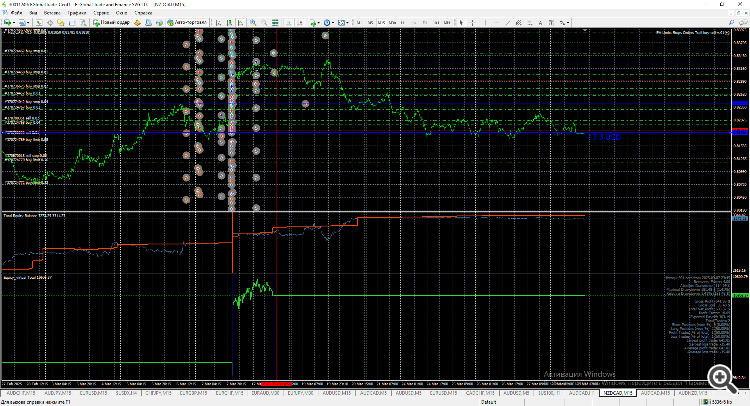Open the chart templates dropdown
This screenshot has height=406, width=750.
click(342, 22)
